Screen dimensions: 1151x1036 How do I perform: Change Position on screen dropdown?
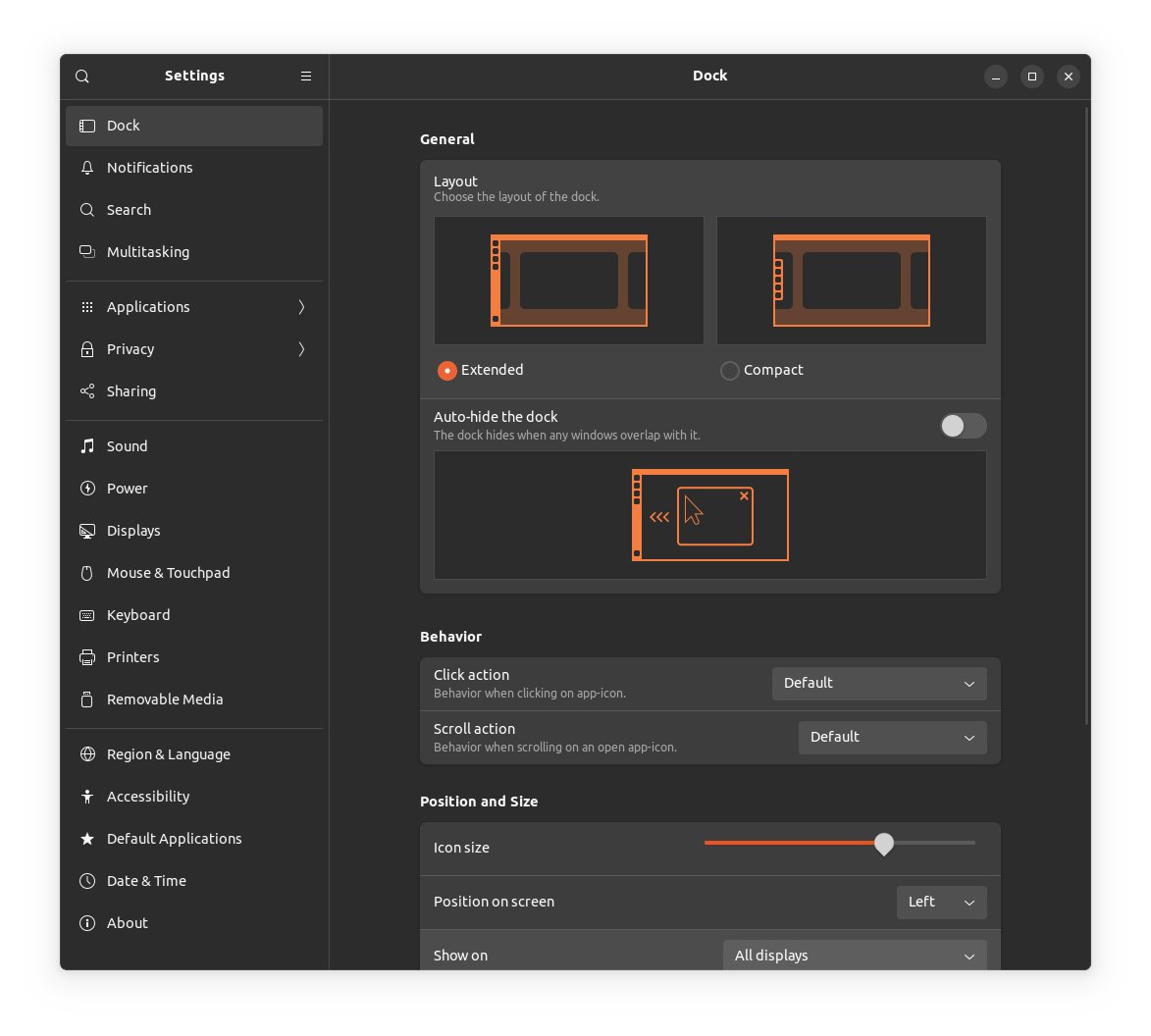[x=940, y=902]
